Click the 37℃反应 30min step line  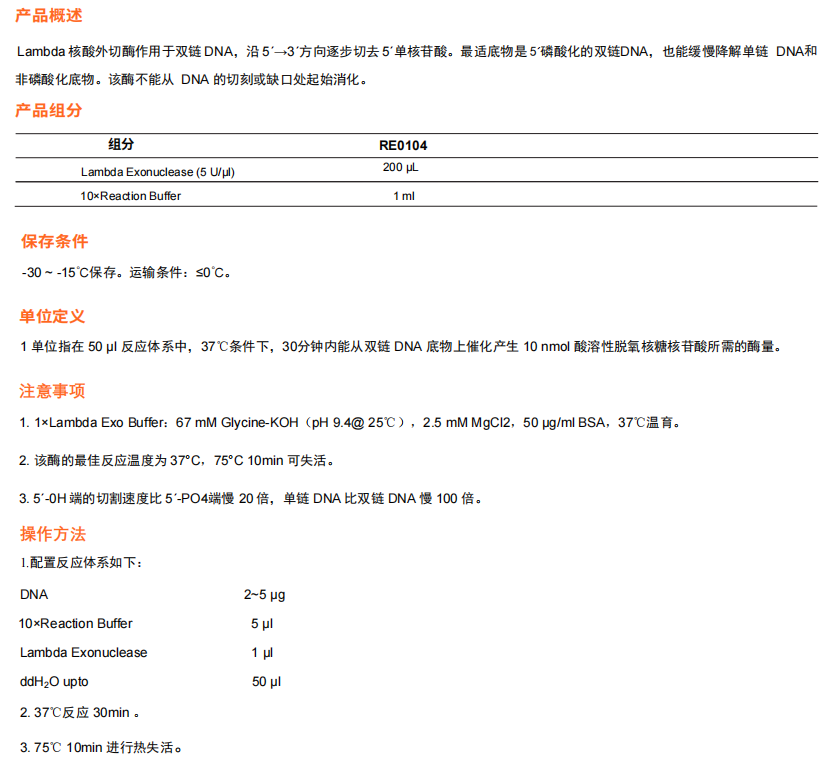pos(79,714)
